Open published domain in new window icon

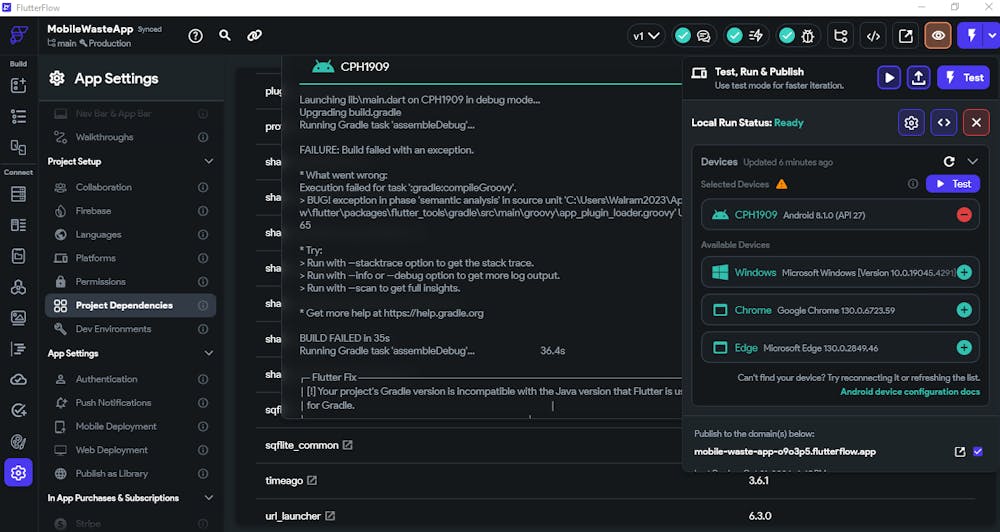[960, 452]
